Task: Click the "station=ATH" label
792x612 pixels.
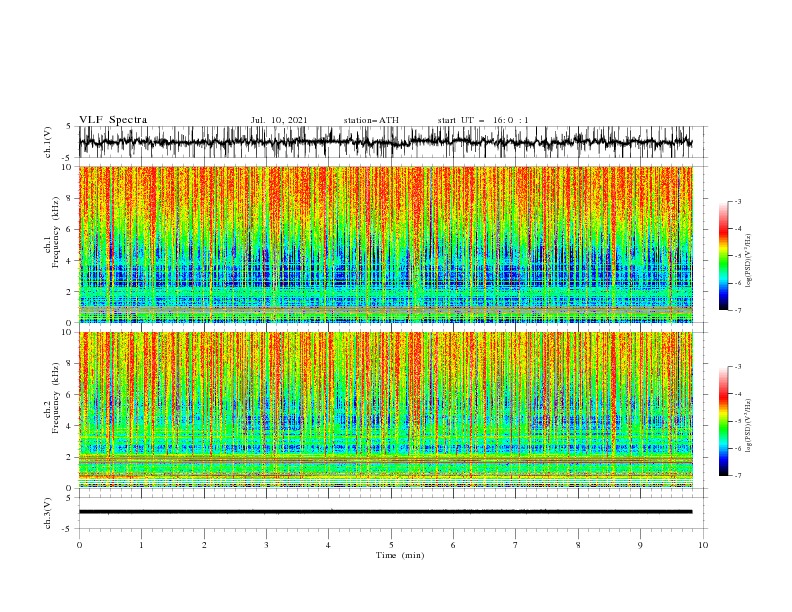Action: click(x=371, y=120)
